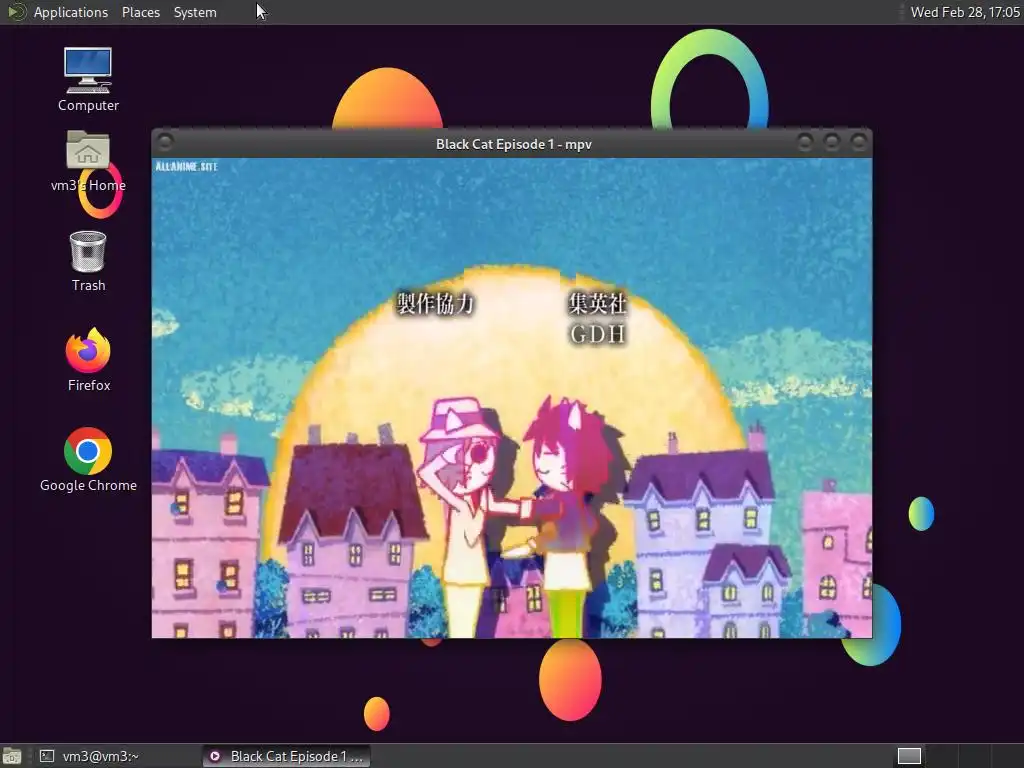Click the Show Desktop icon in bottom panel

[12, 756]
